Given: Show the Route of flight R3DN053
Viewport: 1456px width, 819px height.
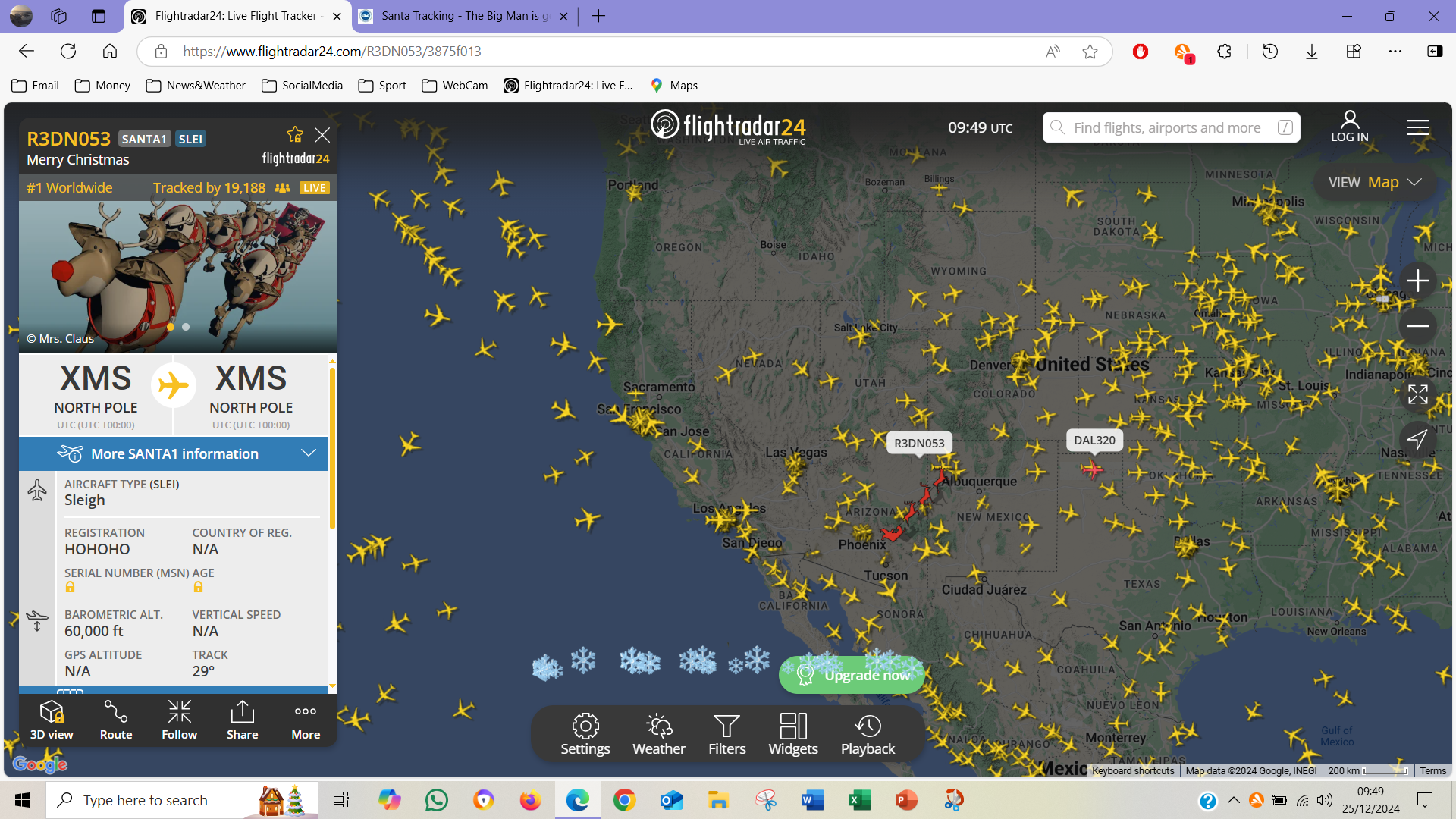Looking at the screenshot, I should [116, 720].
